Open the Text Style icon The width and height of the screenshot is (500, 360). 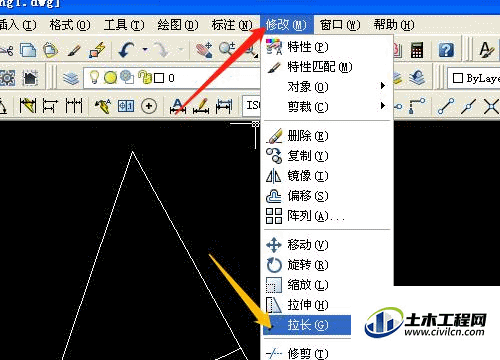coord(487,50)
